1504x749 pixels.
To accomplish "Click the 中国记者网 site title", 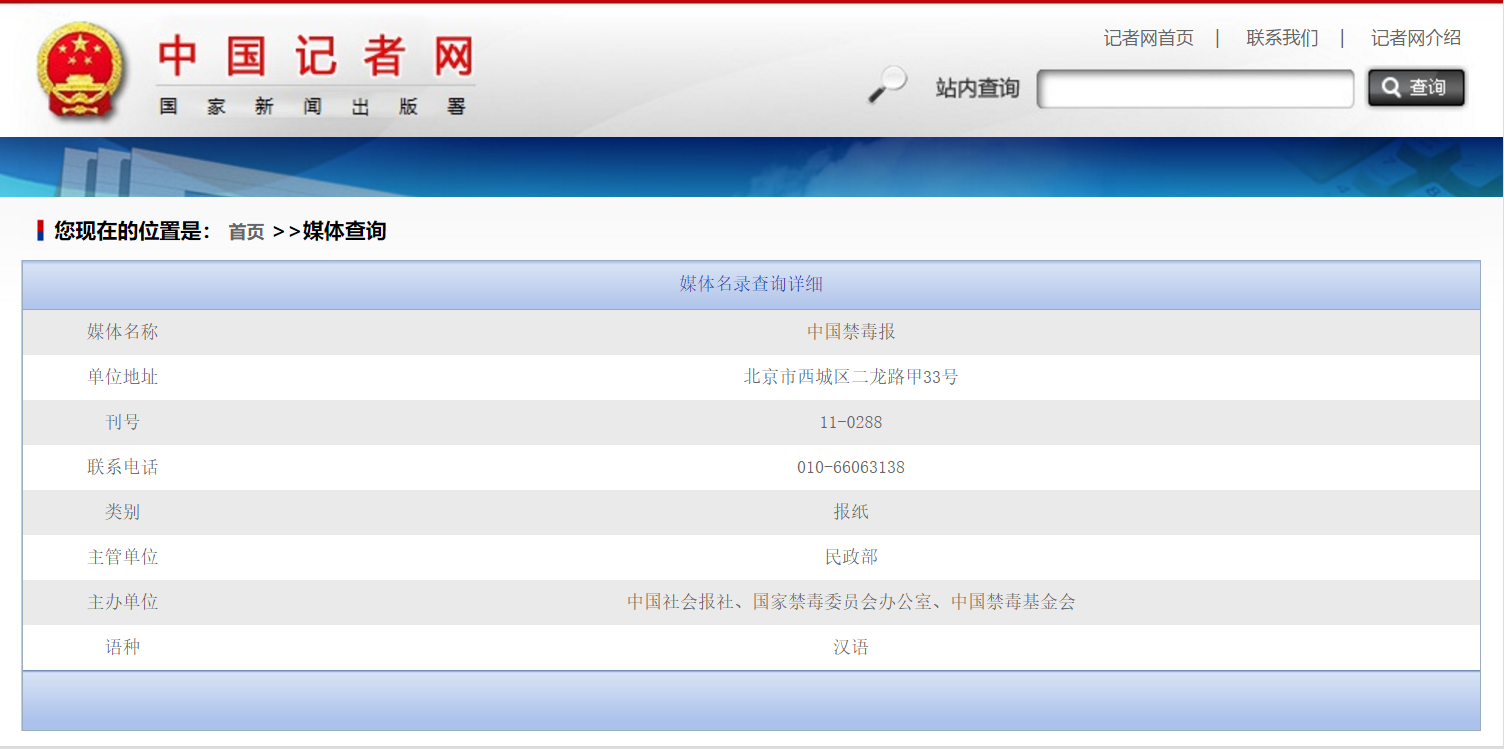I will pyautogui.click(x=315, y=56).
